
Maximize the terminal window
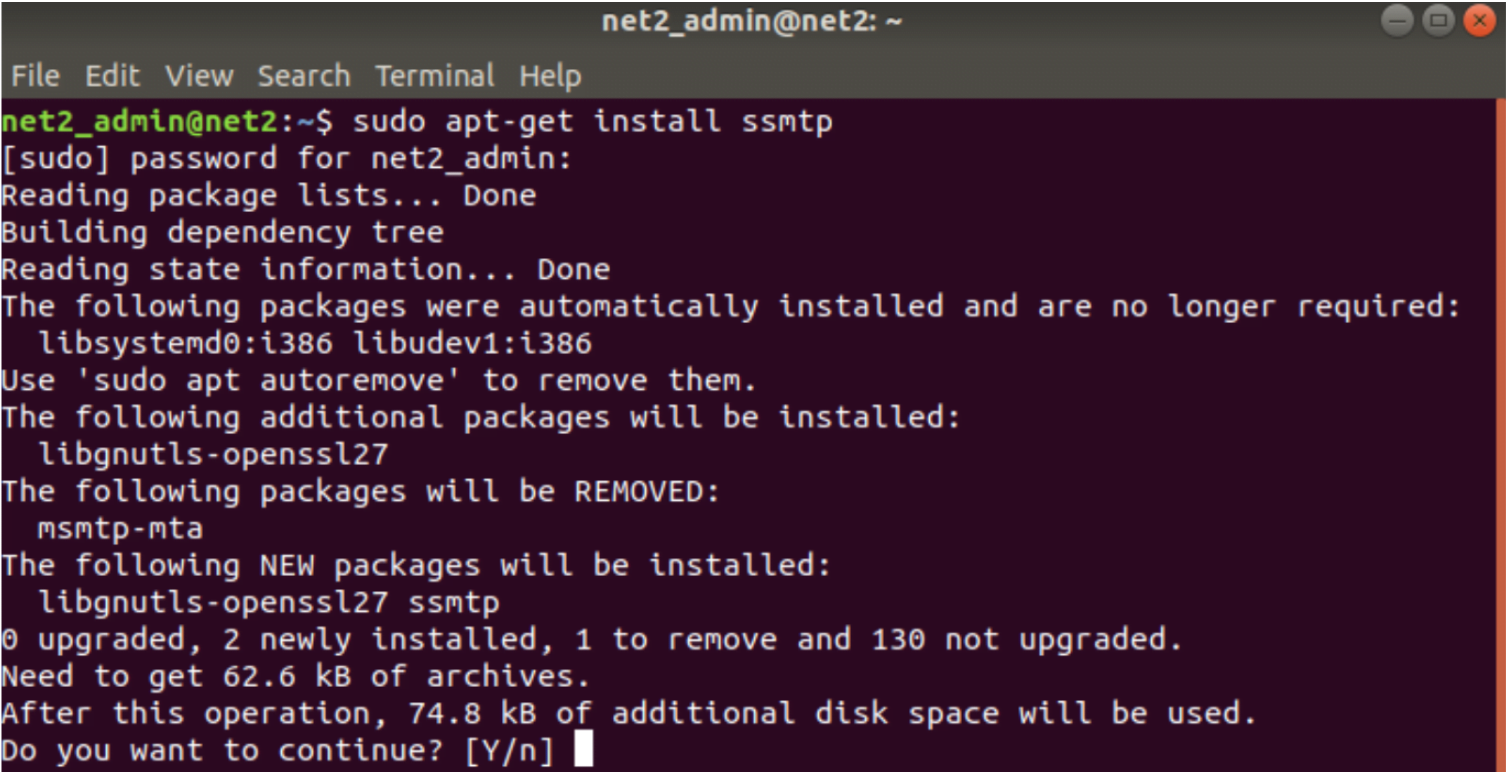coord(1438,21)
